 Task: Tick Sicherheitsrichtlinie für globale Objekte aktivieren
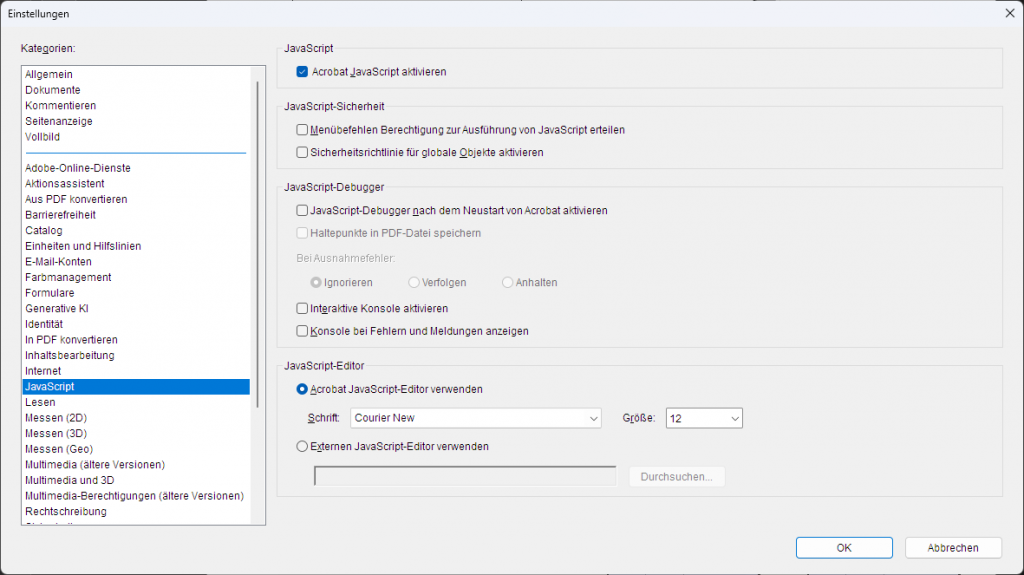(302, 152)
